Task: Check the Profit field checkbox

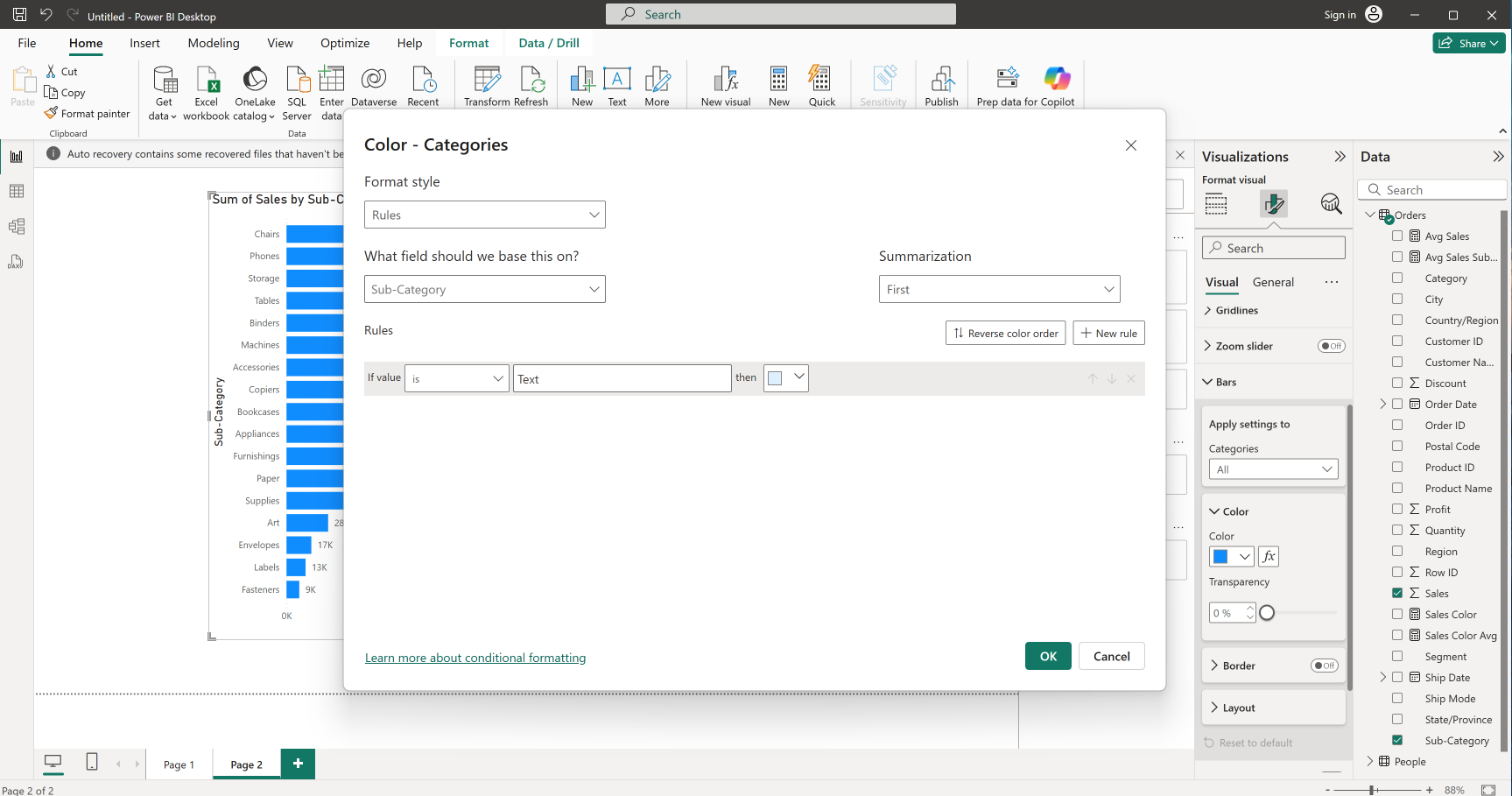Action: coord(1397,510)
